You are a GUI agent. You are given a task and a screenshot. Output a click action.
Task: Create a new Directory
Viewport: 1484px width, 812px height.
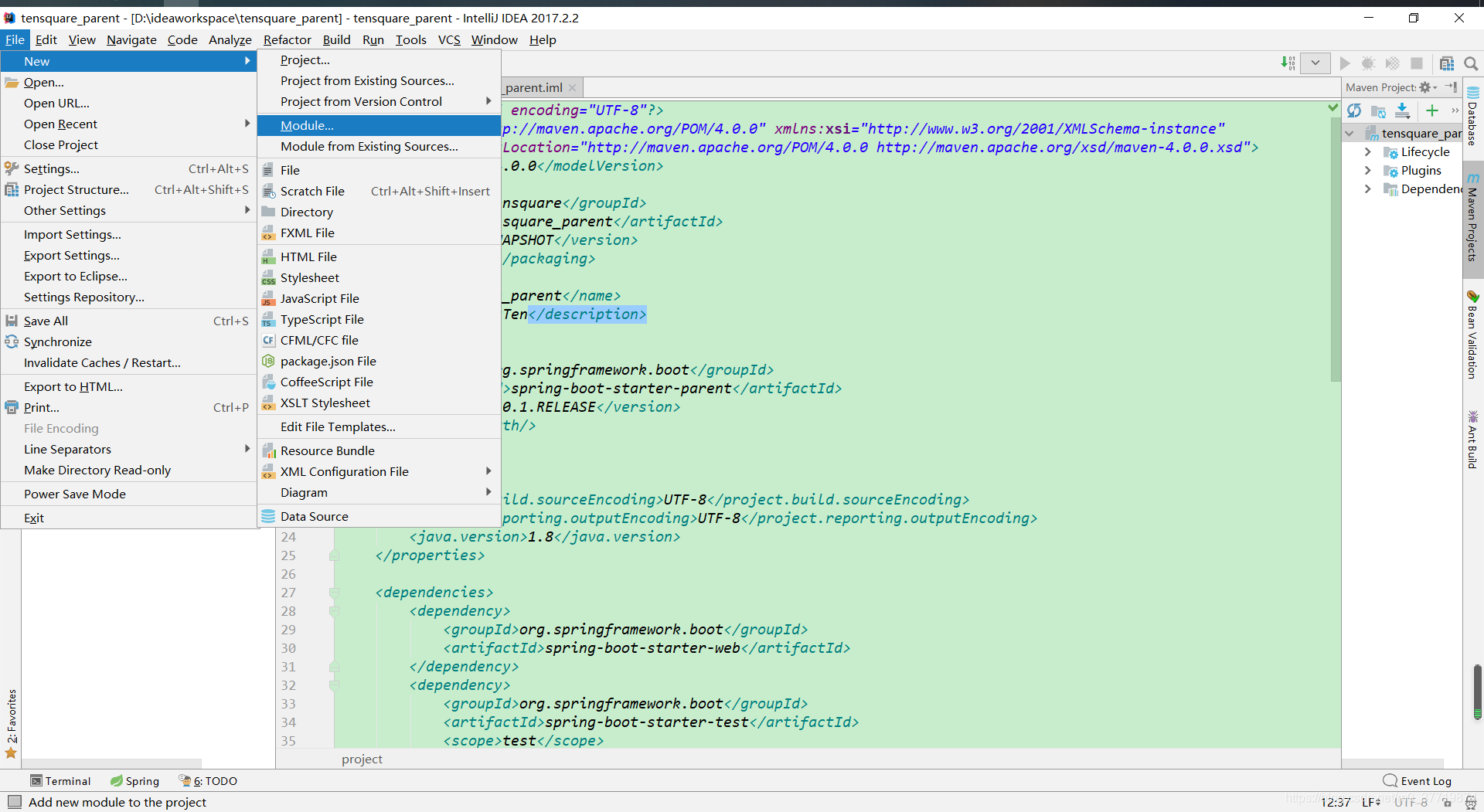point(379,212)
